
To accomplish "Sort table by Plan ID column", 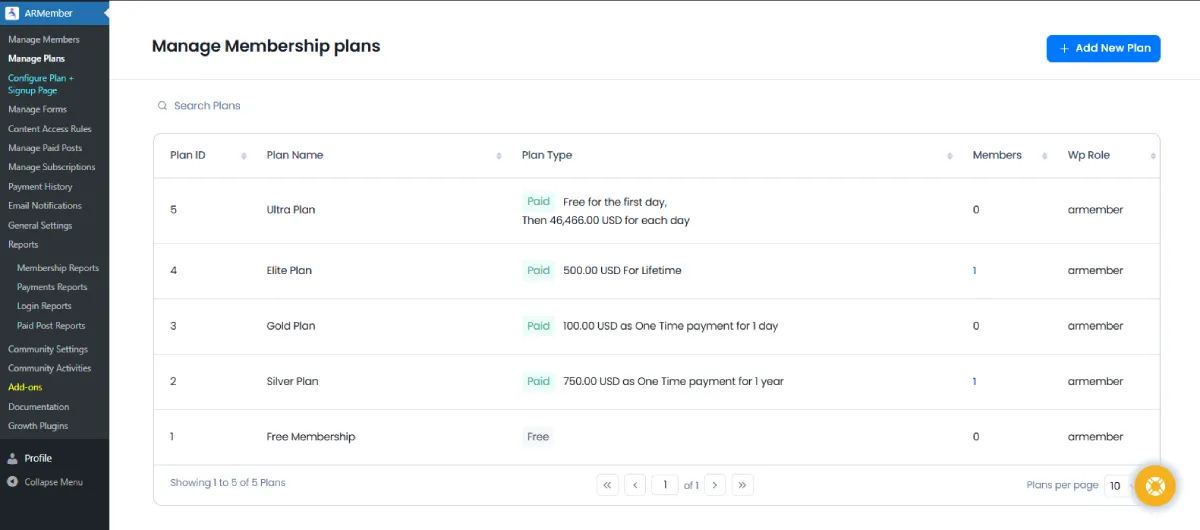I will [x=244, y=156].
